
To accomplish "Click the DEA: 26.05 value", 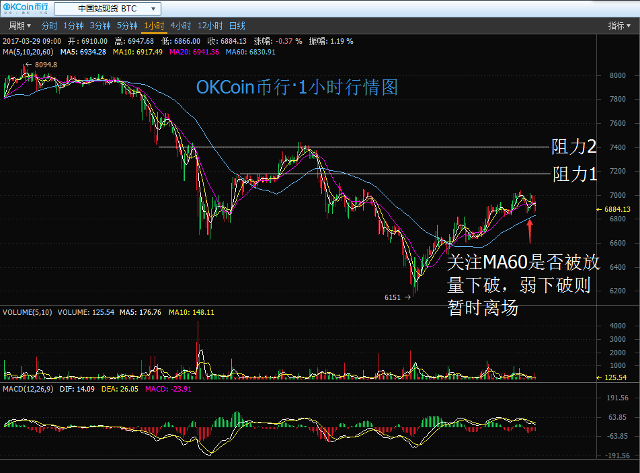I will (120, 389).
